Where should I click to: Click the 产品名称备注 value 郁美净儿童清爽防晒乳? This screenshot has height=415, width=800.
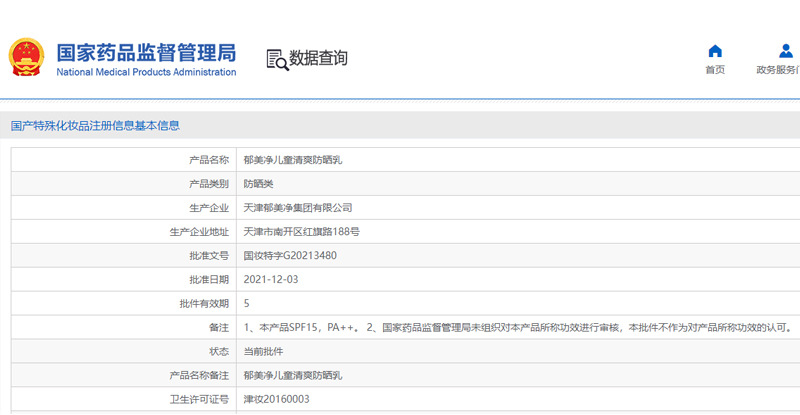293,376
